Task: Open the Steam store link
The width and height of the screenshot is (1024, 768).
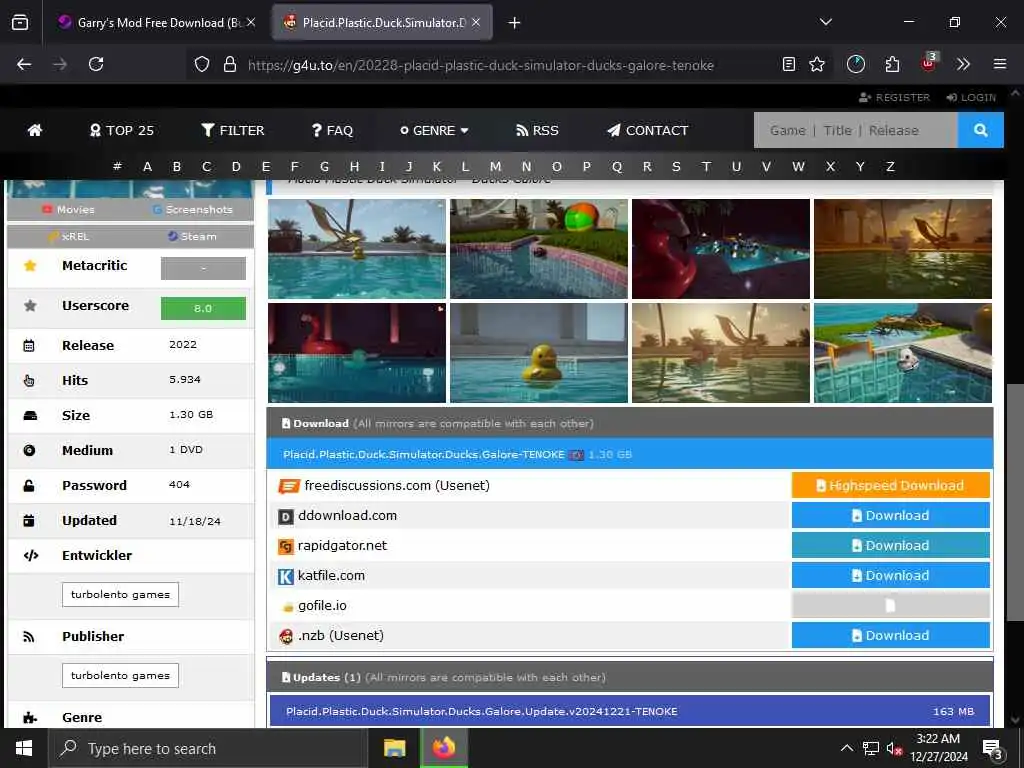Action: (x=192, y=236)
